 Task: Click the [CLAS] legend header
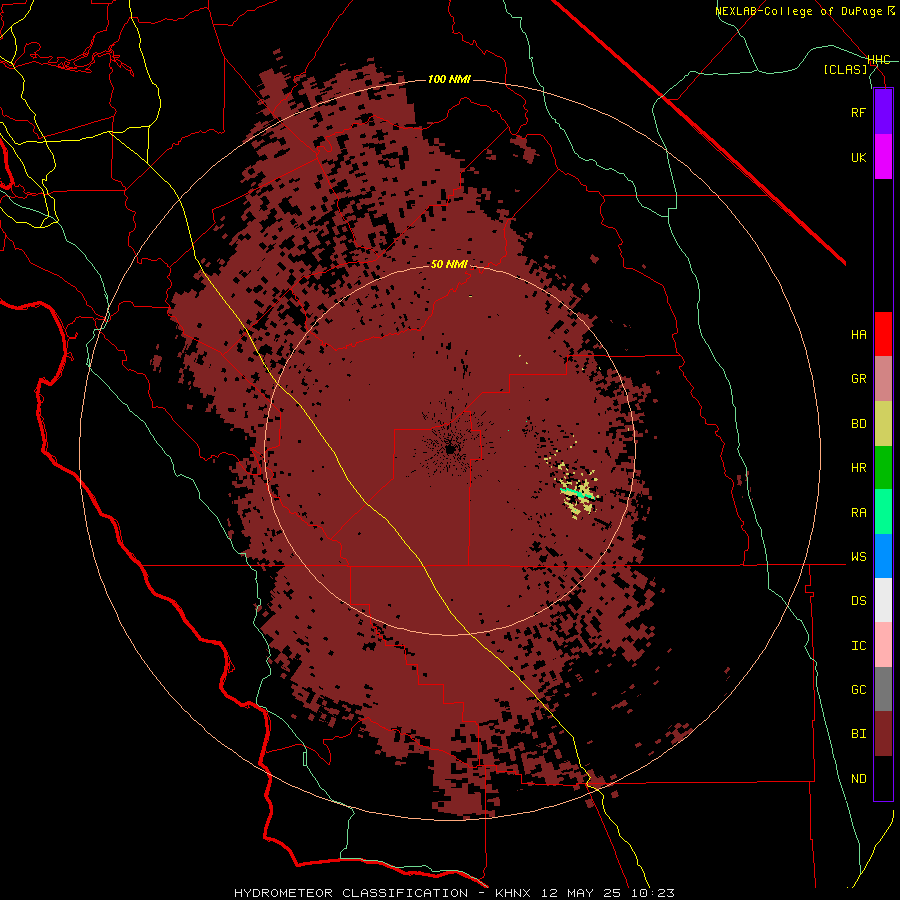tap(845, 70)
